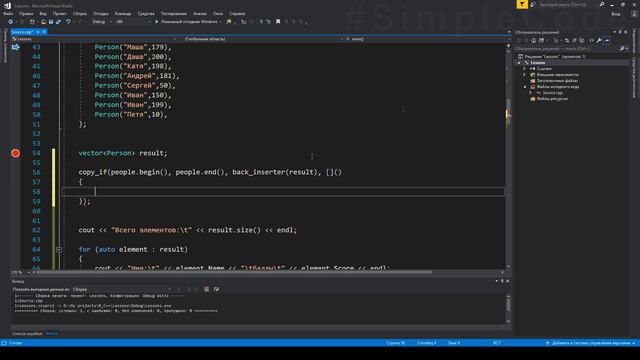
Task: Click the Quick Launch magnifier icon
Action: pos(602,4)
